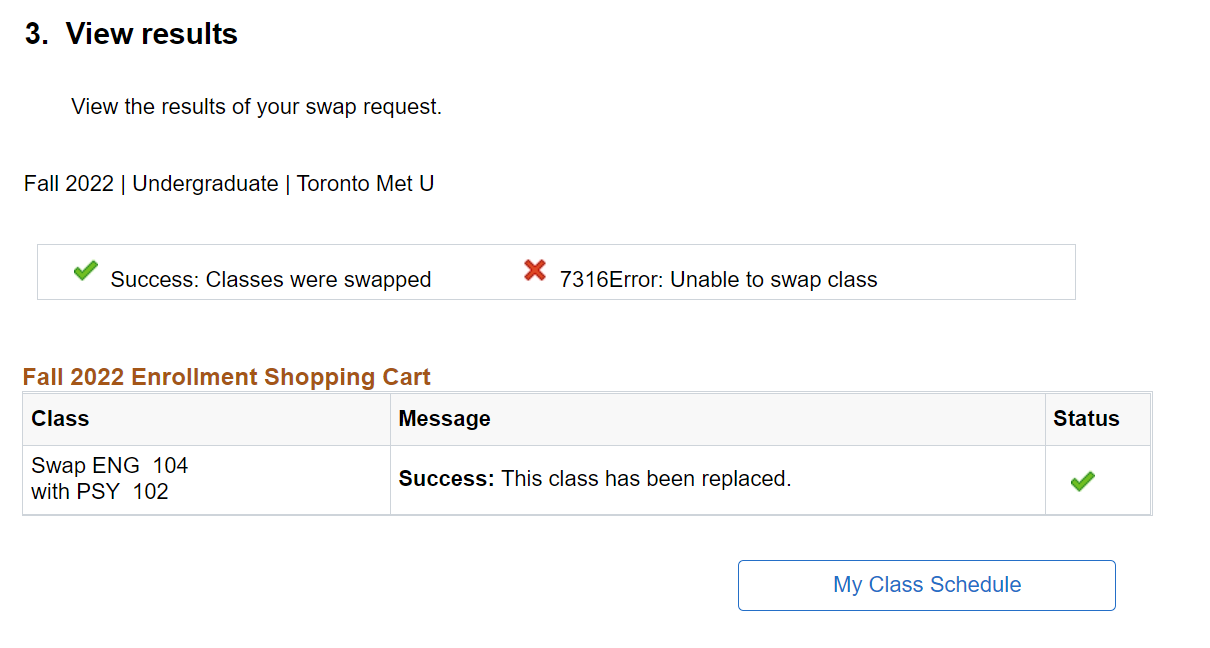Click the Message column header
1210x648 pixels.
point(444,419)
